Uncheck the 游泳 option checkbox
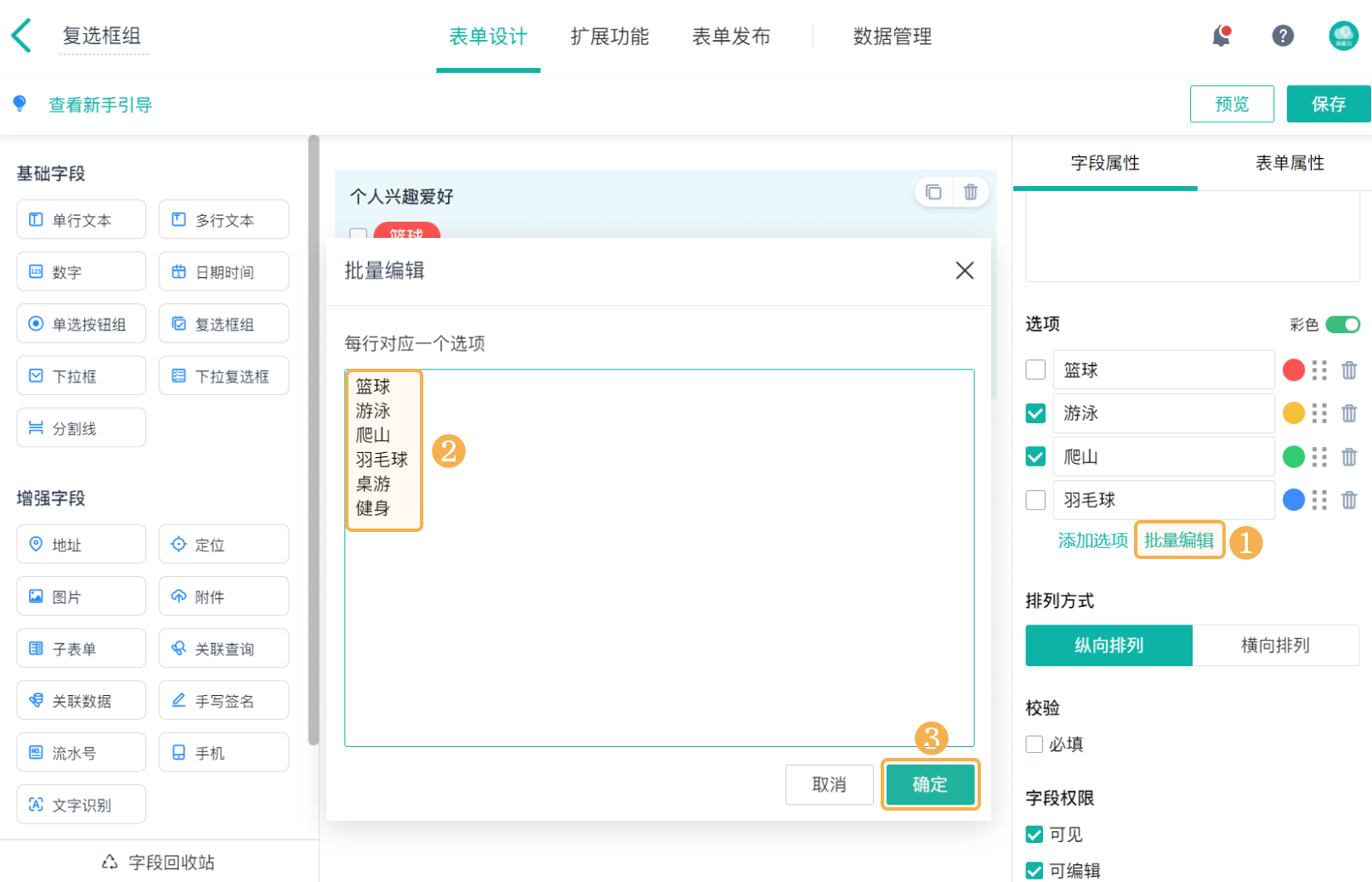 tap(1035, 414)
